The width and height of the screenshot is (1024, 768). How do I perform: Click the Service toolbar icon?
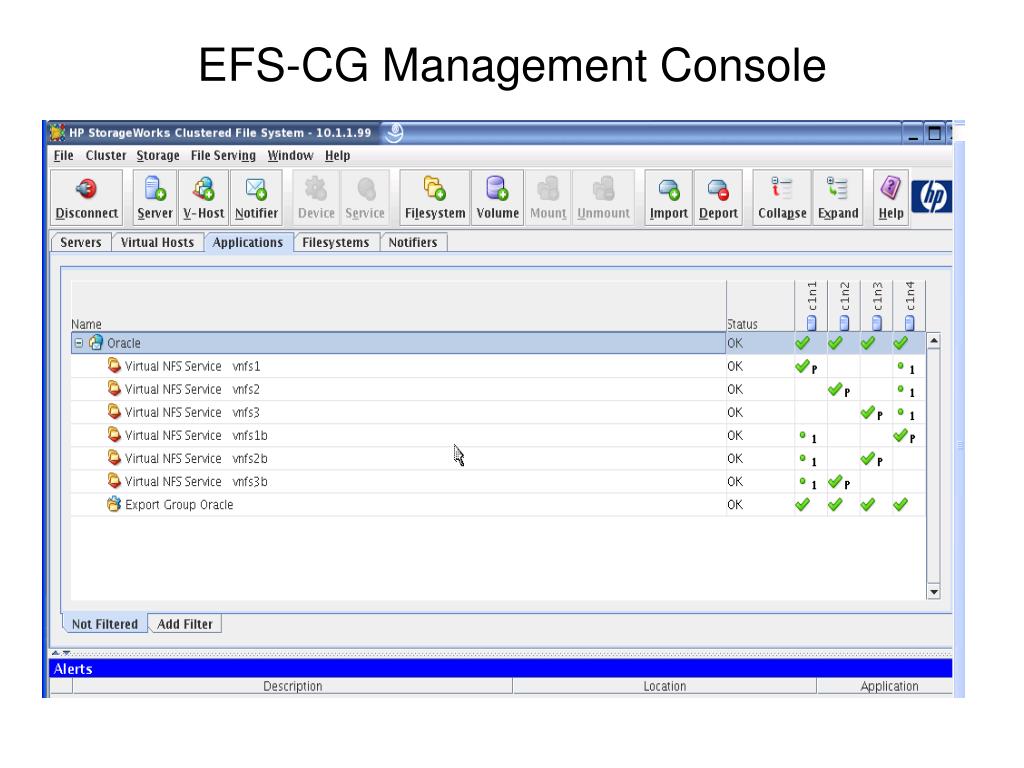tap(365, 198)
